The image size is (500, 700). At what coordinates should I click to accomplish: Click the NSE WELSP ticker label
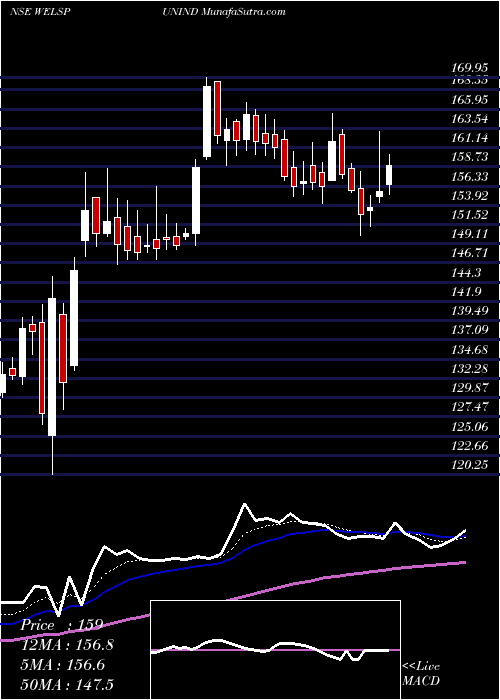coord(40,11)
